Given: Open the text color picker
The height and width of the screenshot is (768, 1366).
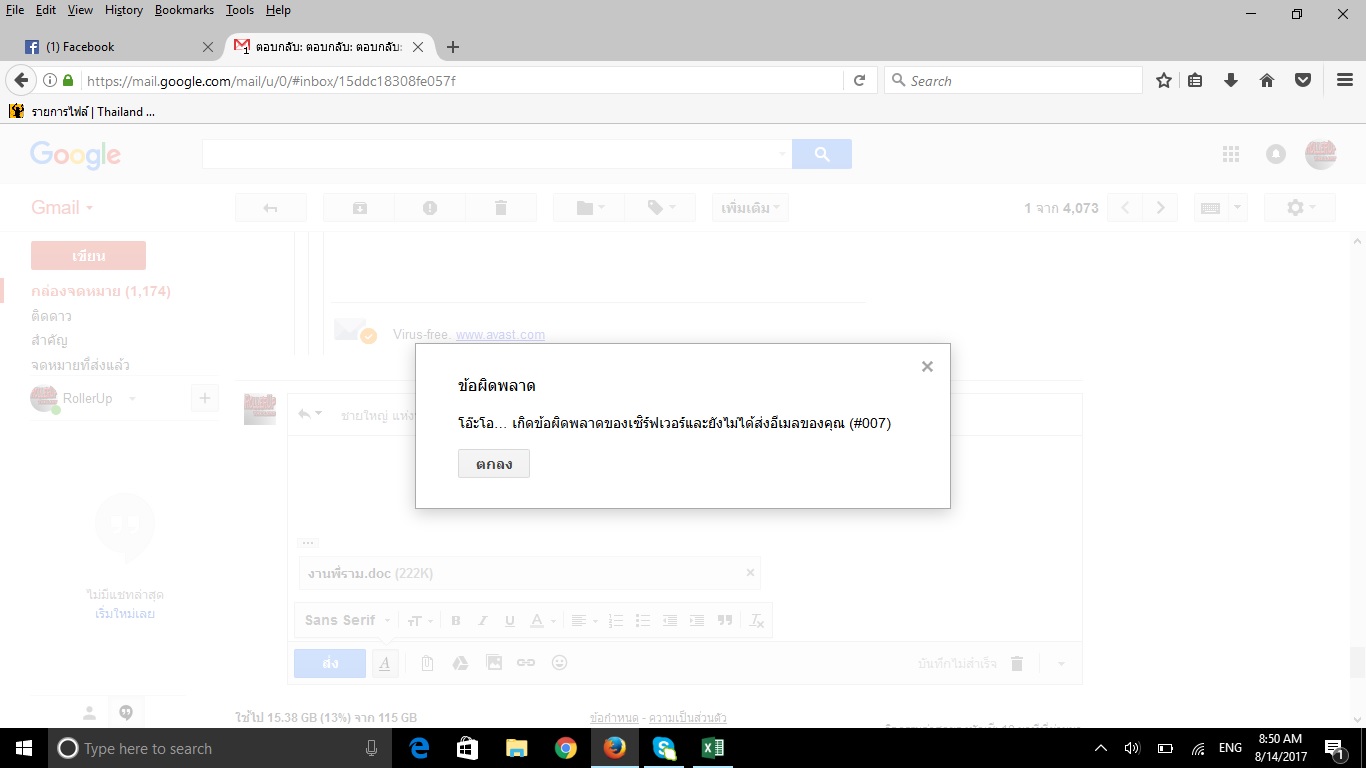Looking at the screenshot, I should pos(541,621).
